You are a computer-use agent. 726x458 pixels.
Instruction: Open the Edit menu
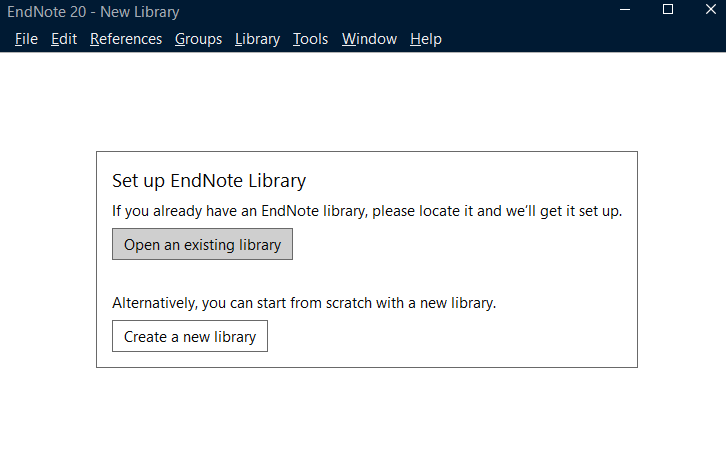pos(64,39)
